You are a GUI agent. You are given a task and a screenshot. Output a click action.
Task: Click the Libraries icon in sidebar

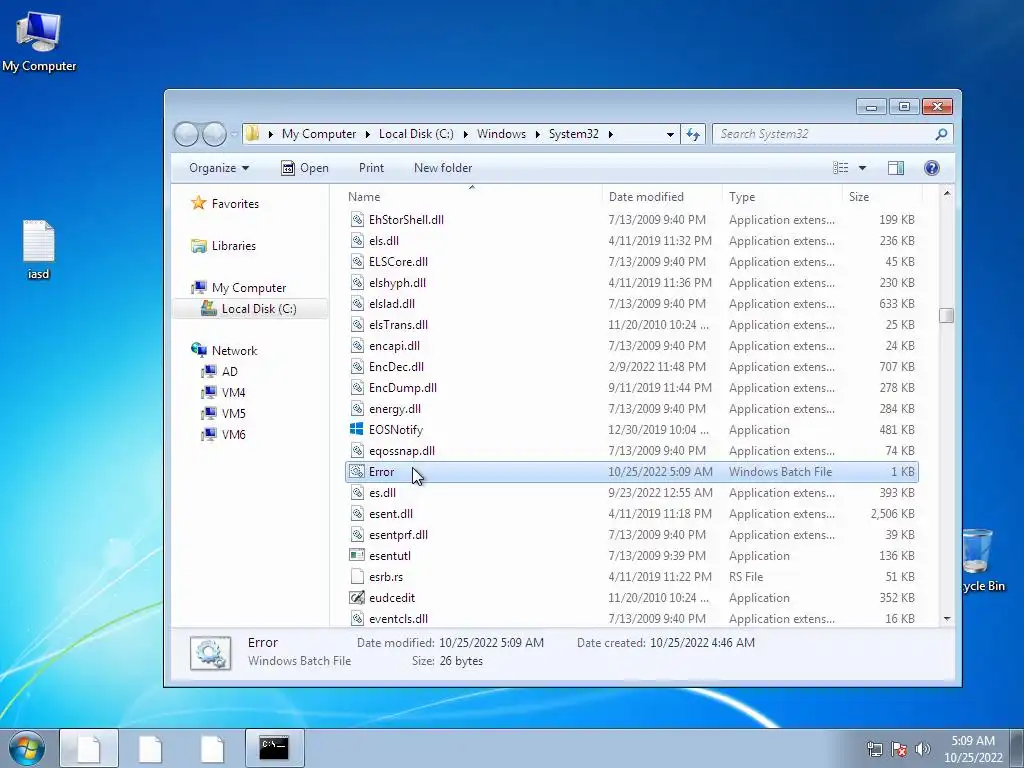click(x=199, y=246)
